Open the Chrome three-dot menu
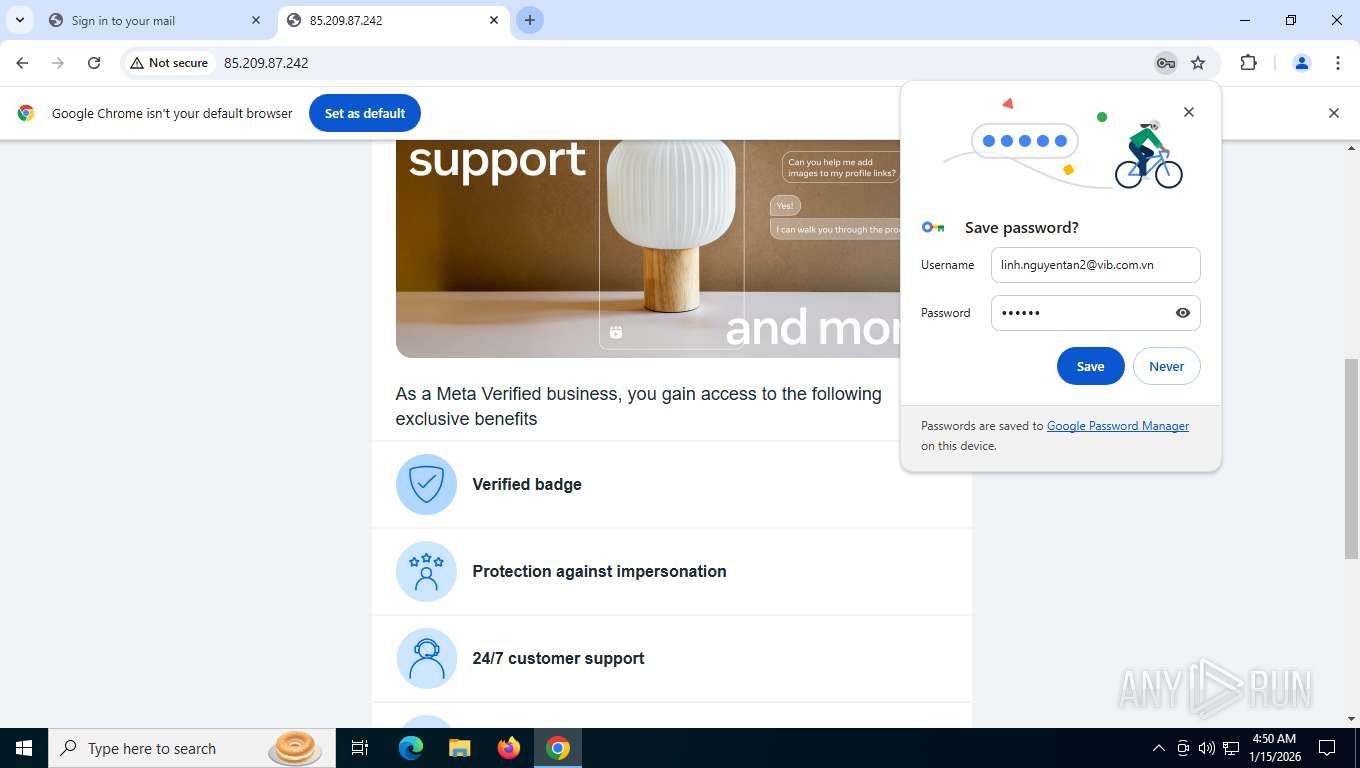Image resolution: width=1360 pixels, height=768 pixels. 1338,63
